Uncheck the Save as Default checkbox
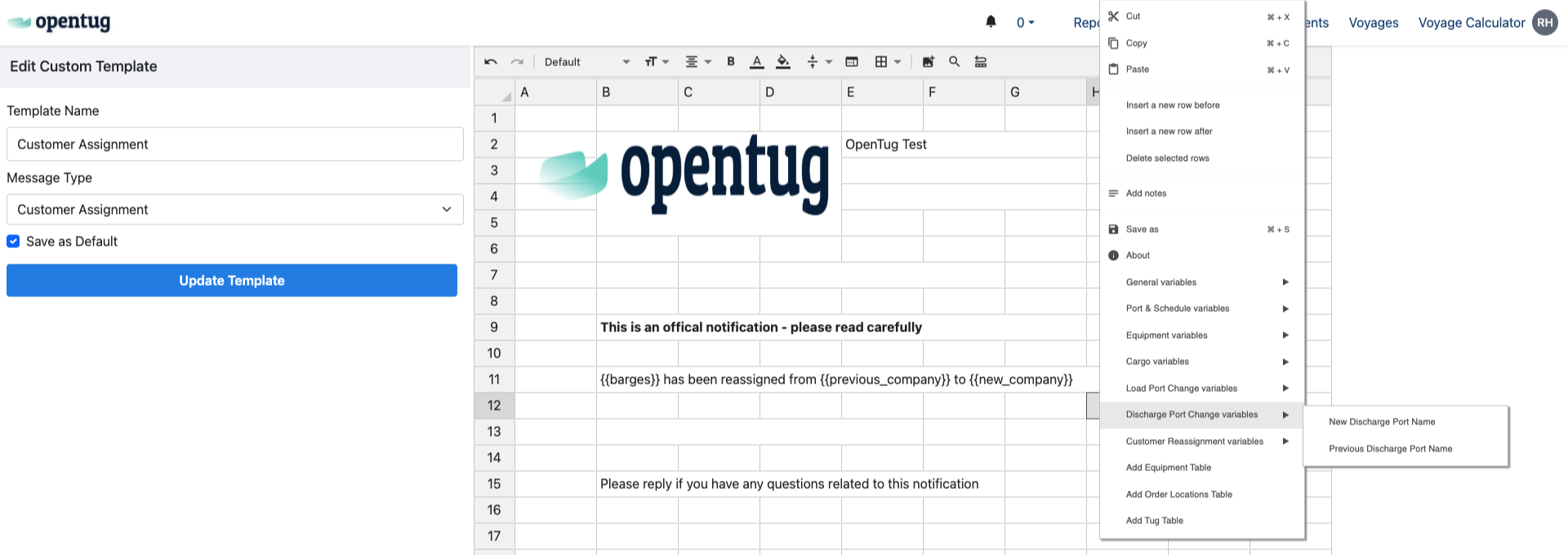This screenshot has width=1568, height=555. [13, 242]
